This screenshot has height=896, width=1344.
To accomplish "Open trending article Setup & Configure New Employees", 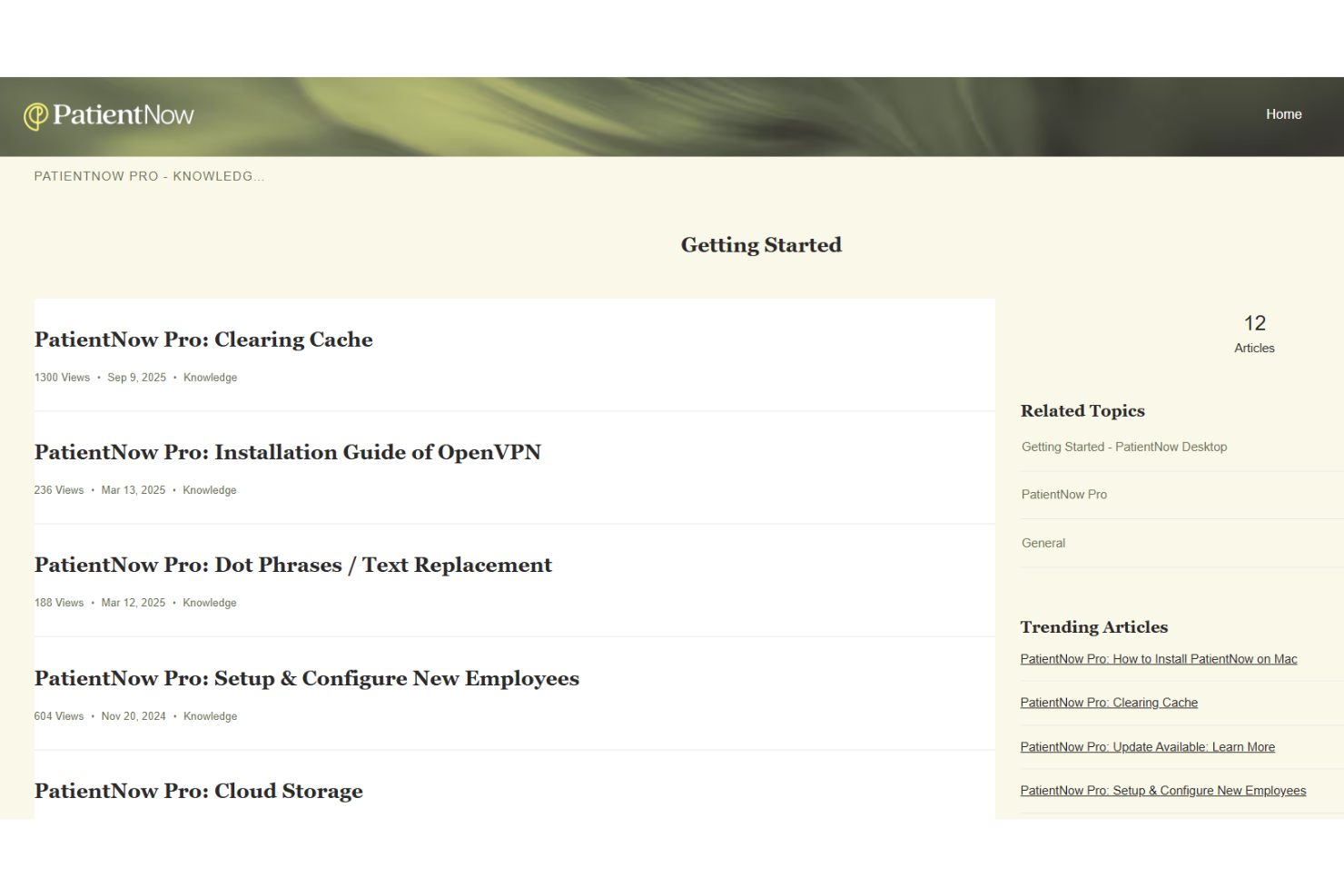I will pos(1163,791).
